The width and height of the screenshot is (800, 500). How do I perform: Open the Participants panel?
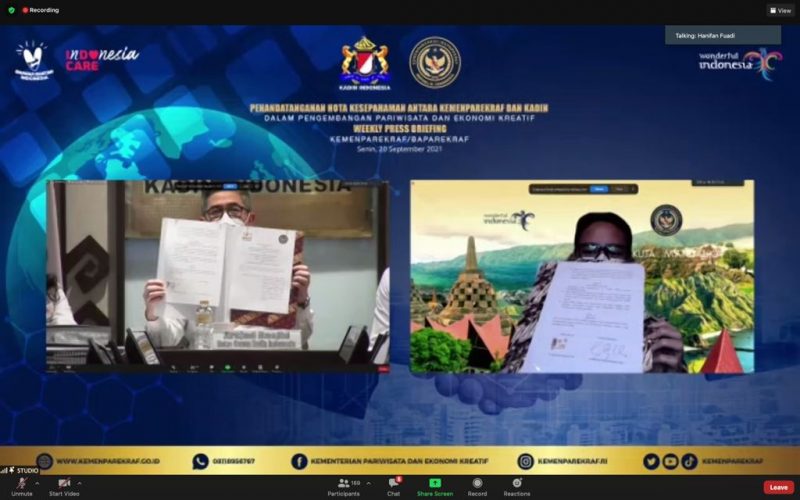point(343,485)
